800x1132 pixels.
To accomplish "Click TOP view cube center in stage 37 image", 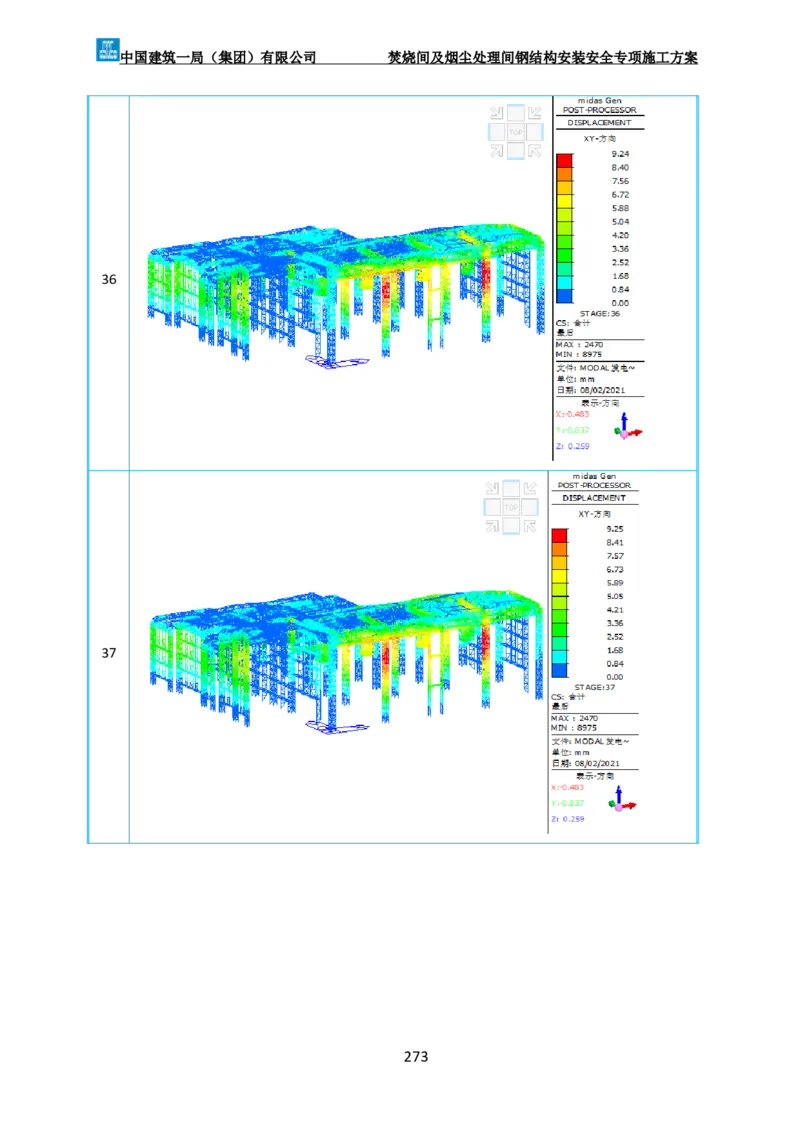I will point(511,508).
